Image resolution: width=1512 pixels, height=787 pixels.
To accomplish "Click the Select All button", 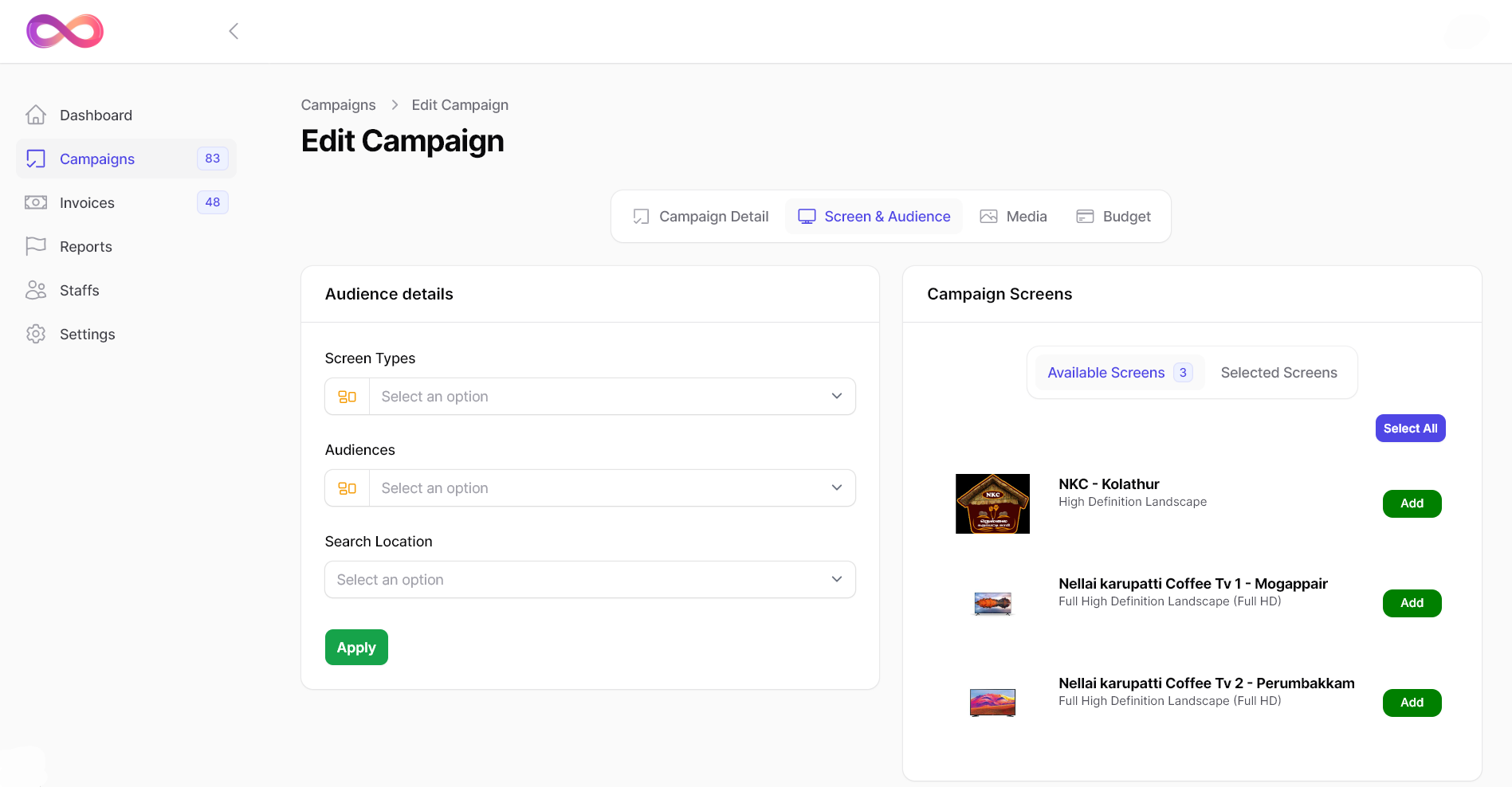I will point(1410,429).
